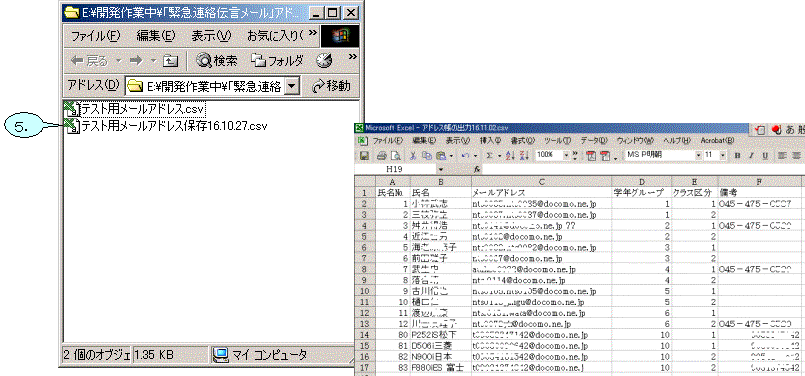This screenshot has width=805, height=376.
Task: Click the 移動 (Go) button in Explorer
Action: [x=331, y=86]
